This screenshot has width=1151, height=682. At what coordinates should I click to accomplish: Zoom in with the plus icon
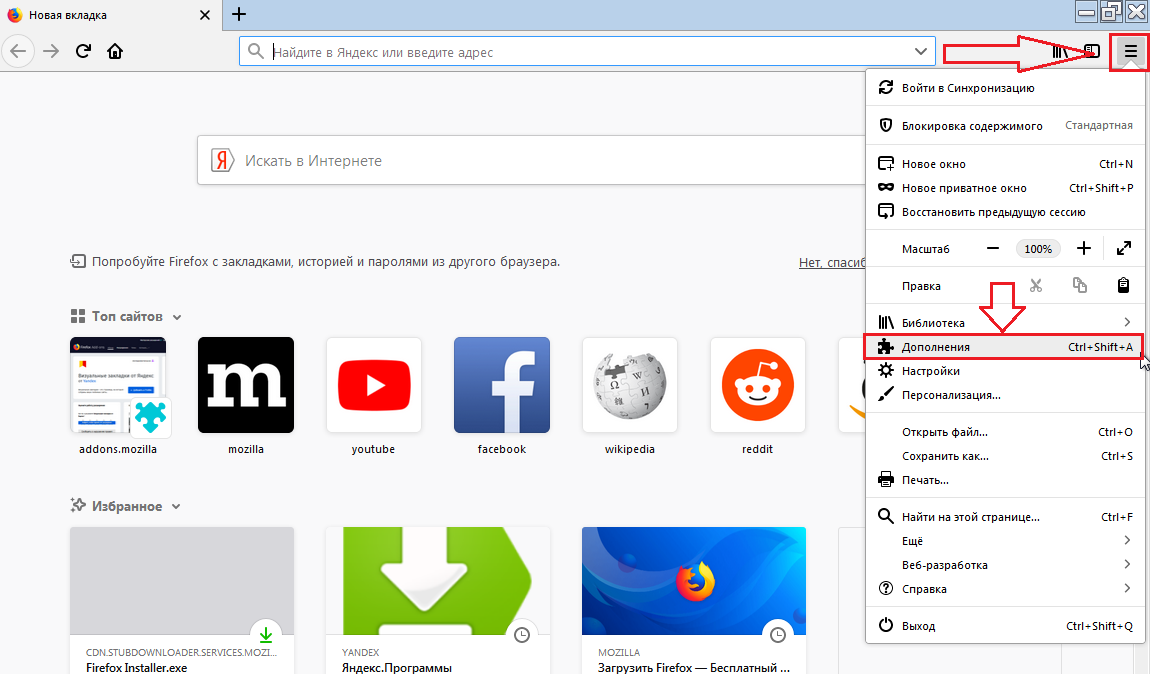point(1083,248)
